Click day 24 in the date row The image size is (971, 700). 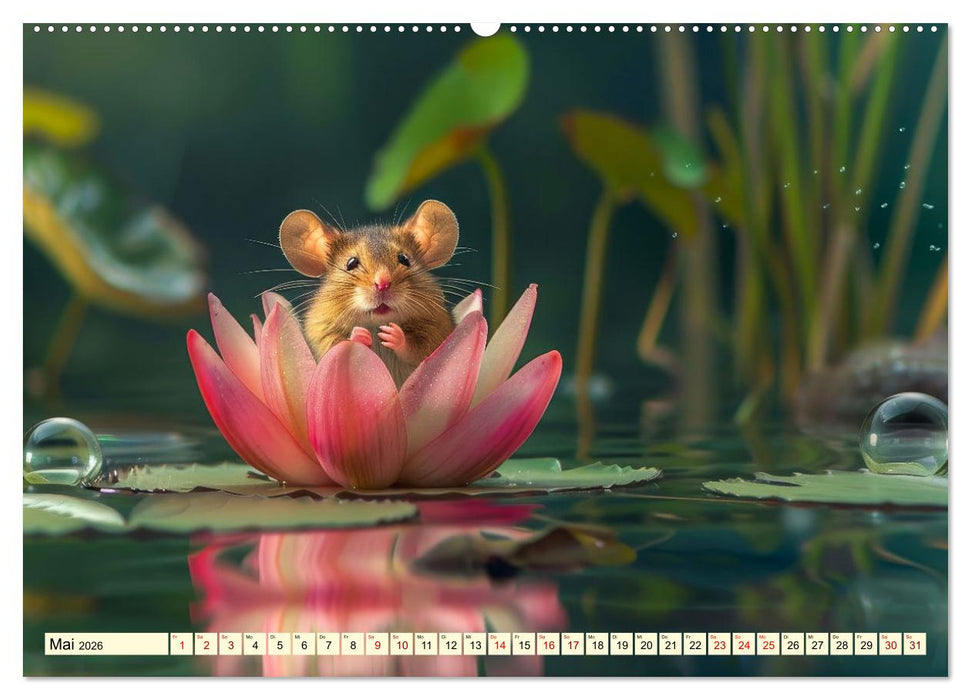point(743,644)
